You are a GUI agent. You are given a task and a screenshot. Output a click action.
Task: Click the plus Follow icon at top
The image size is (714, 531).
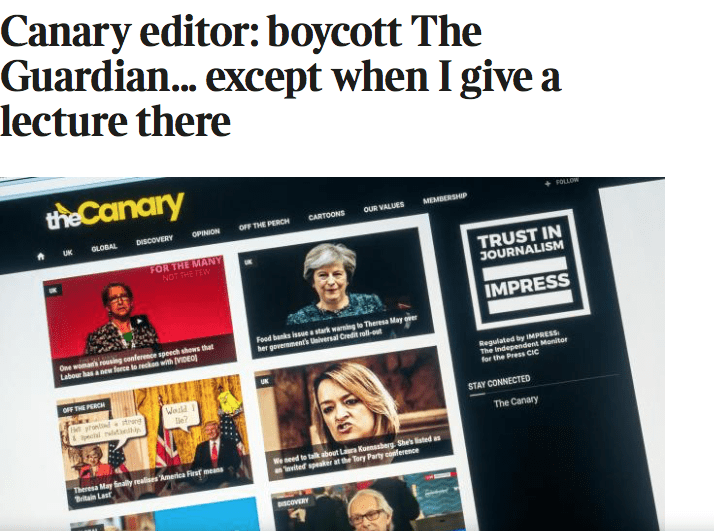pyautogui.click(x=548, y=183)
